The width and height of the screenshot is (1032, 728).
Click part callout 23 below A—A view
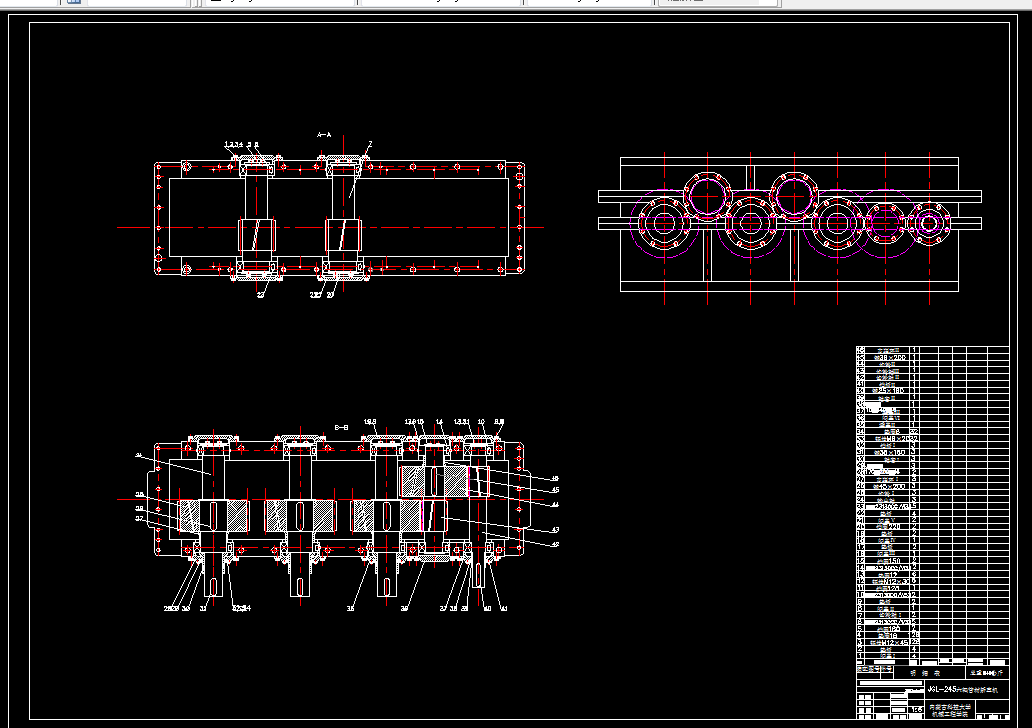click(261, 295)
